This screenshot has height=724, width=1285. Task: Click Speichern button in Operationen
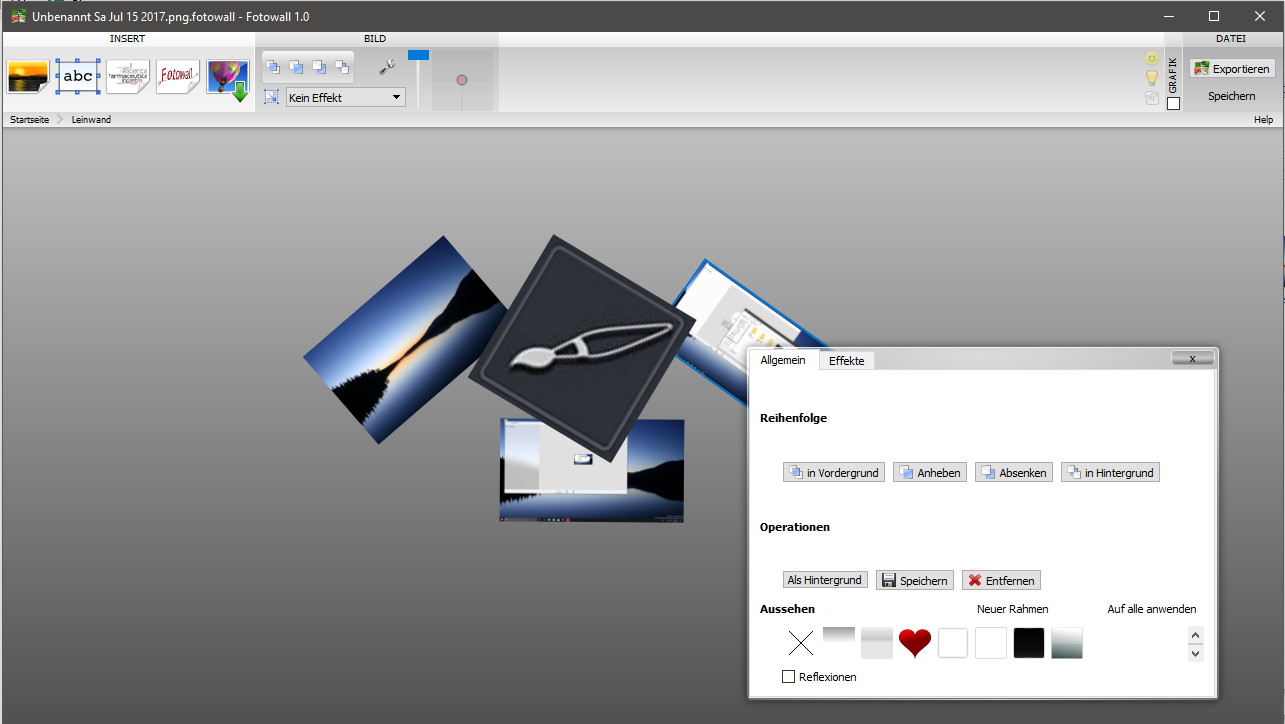coord(915,580)
